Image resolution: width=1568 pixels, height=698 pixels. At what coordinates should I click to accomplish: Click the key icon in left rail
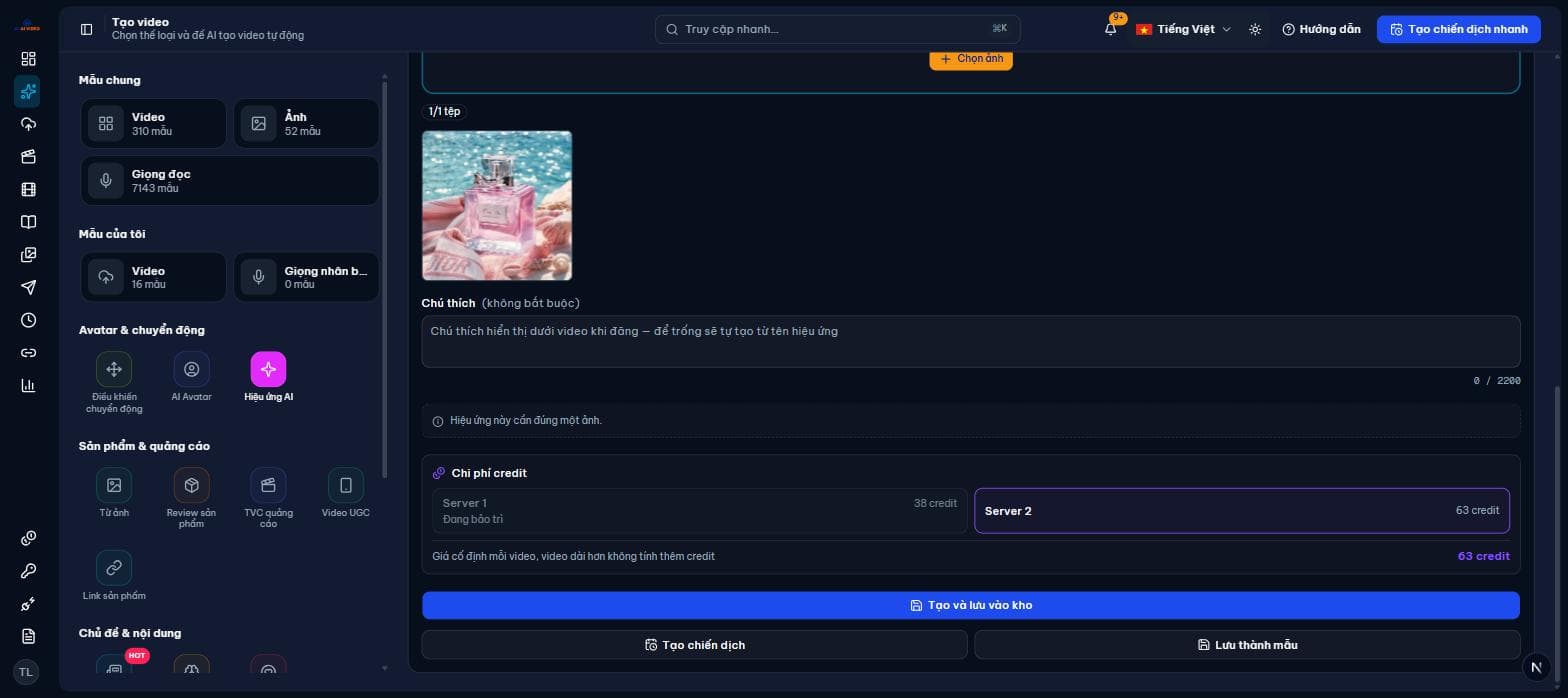pyautogui.click(x=28, y=571)
